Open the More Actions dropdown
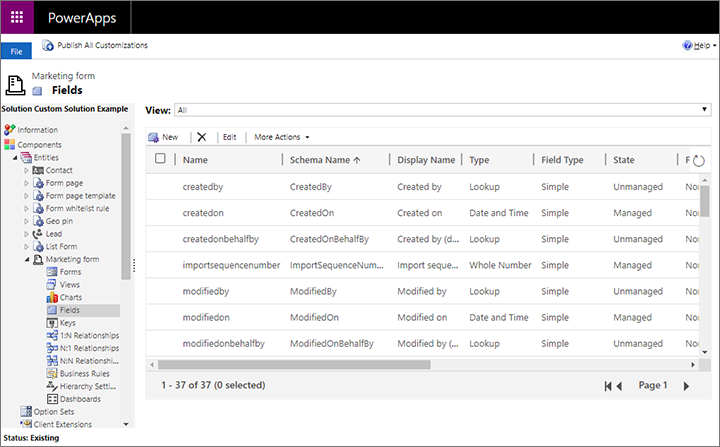Image resolution: width=720 pixels, height=447 pixels. pyautogui.click(x=281, y=137)
